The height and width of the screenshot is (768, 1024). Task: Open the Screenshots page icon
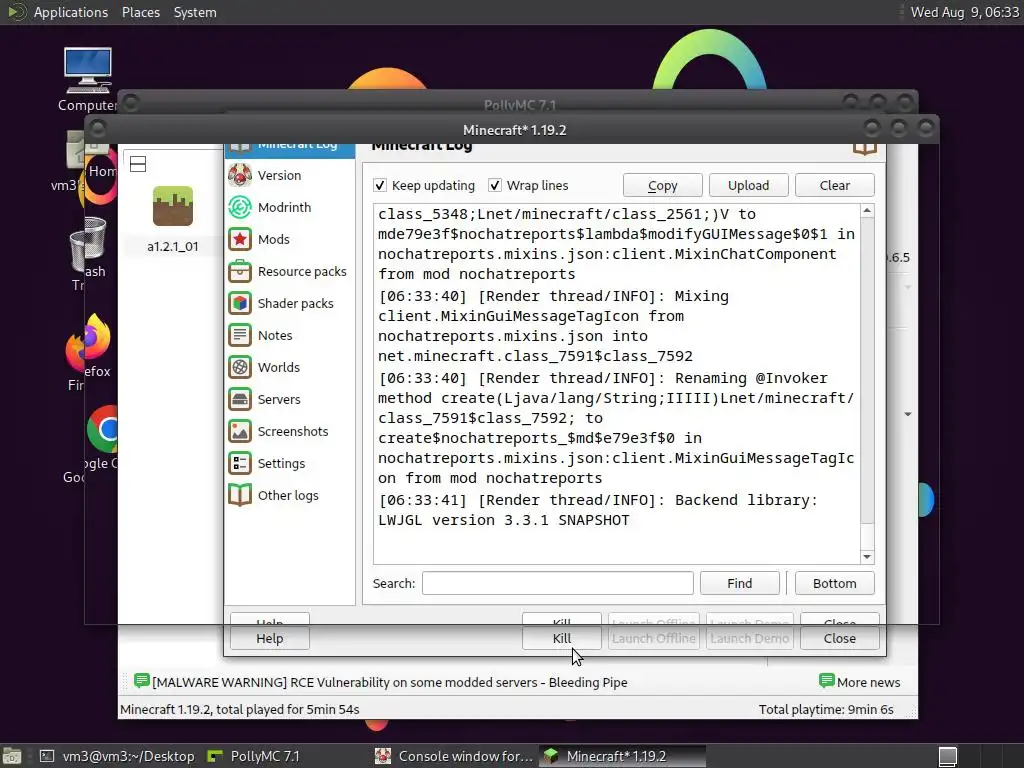240,431
